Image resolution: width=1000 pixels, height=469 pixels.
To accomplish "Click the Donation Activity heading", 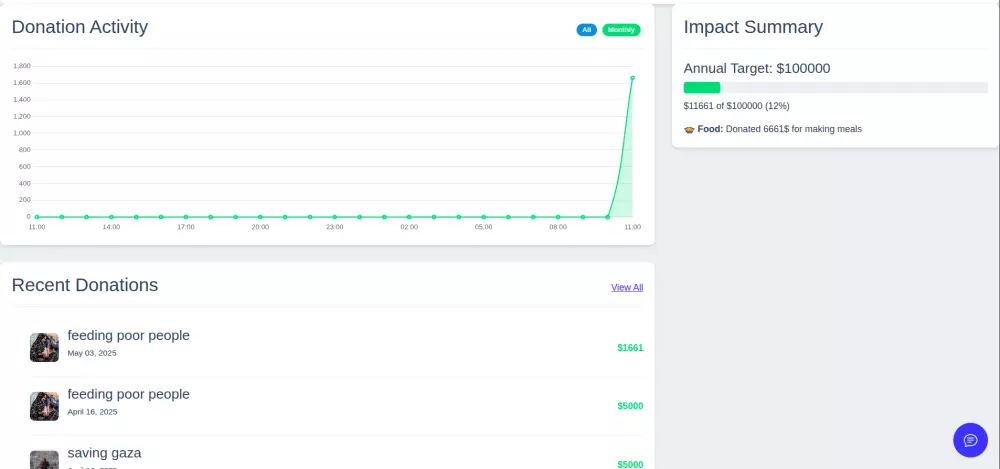I will 80,27.
